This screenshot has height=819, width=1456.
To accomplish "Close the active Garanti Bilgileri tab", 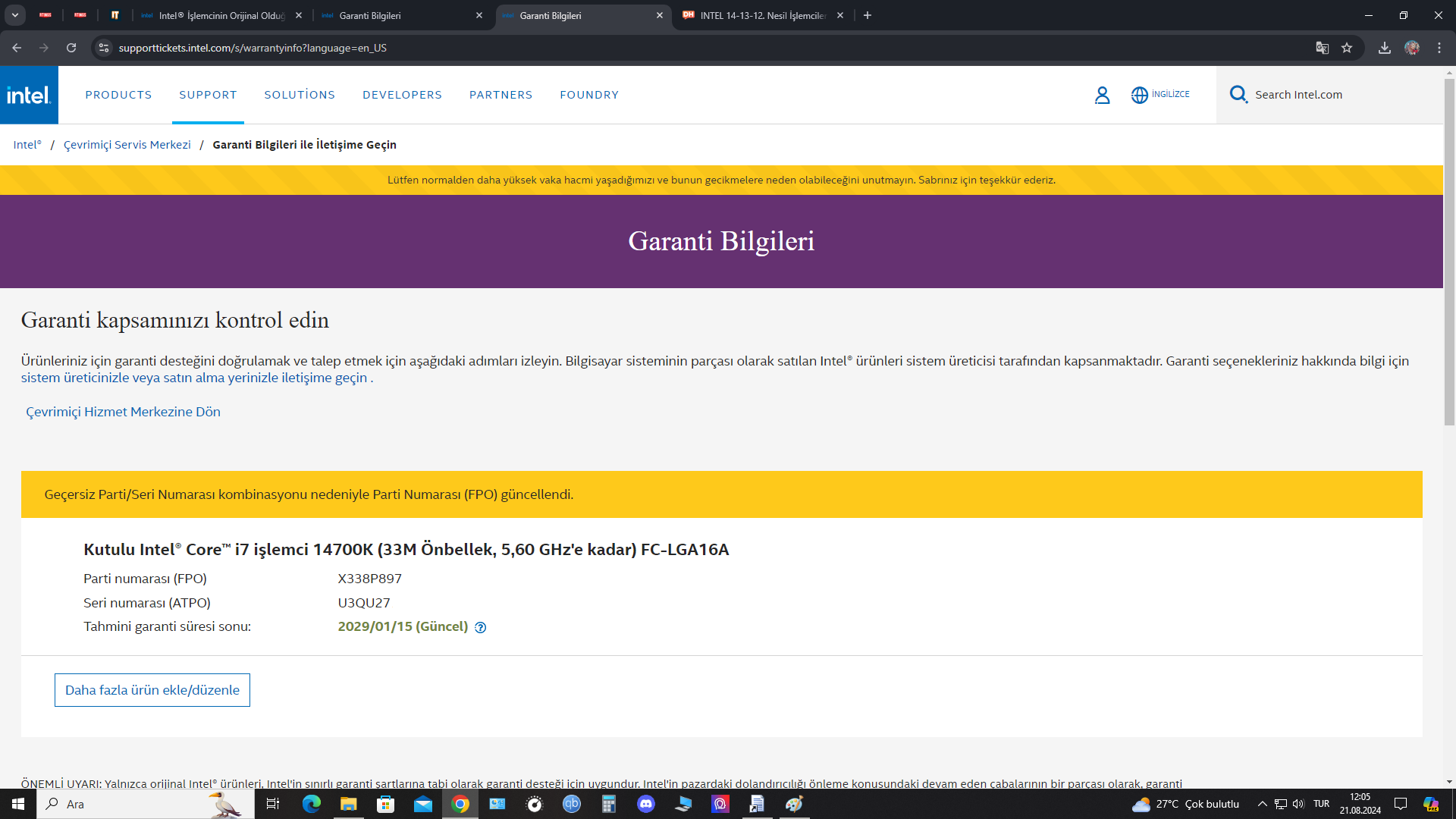I will (659, 15).
